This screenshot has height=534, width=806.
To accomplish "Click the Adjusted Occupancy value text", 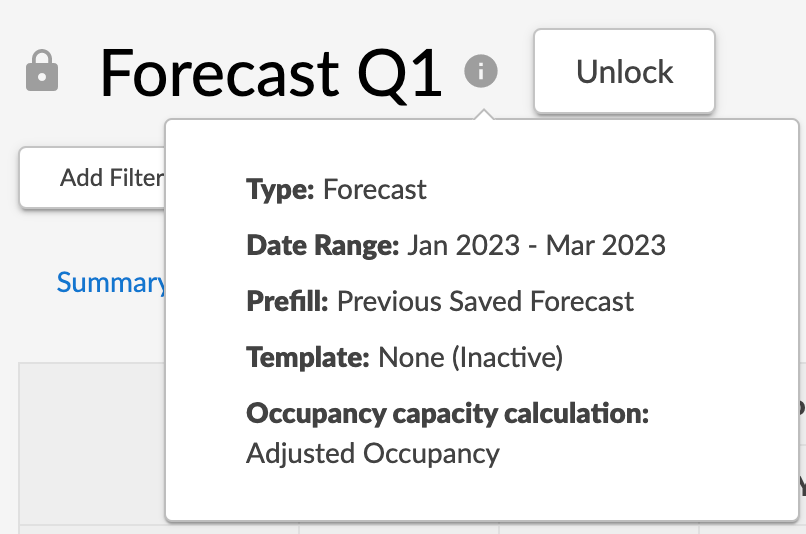I will [x=372, y=453].
